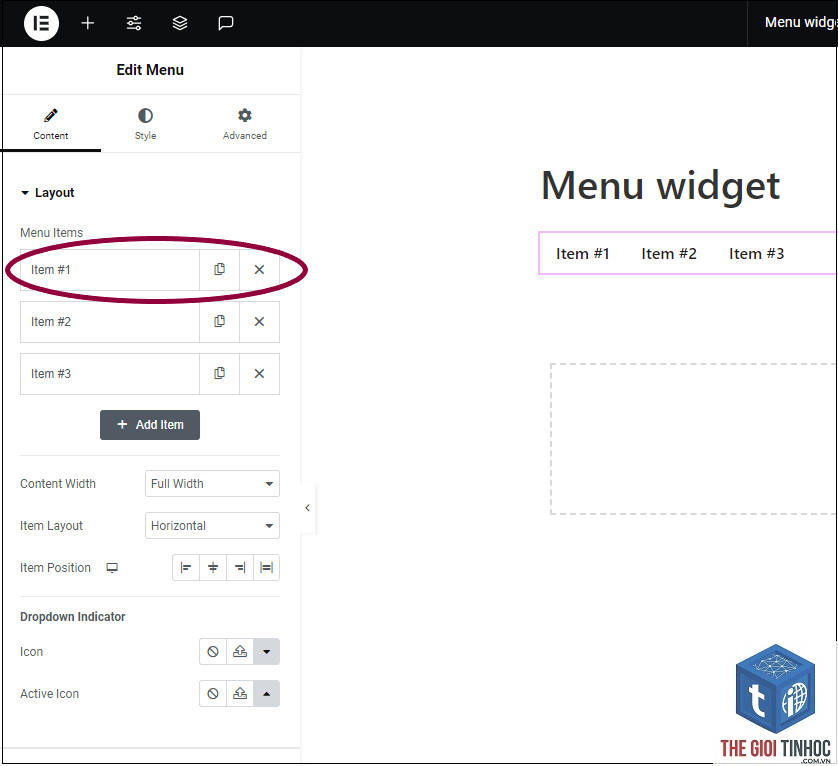Click the Edit Menu panel title
The height and width of the screenshot is (766, 838).
coord(150,70)
